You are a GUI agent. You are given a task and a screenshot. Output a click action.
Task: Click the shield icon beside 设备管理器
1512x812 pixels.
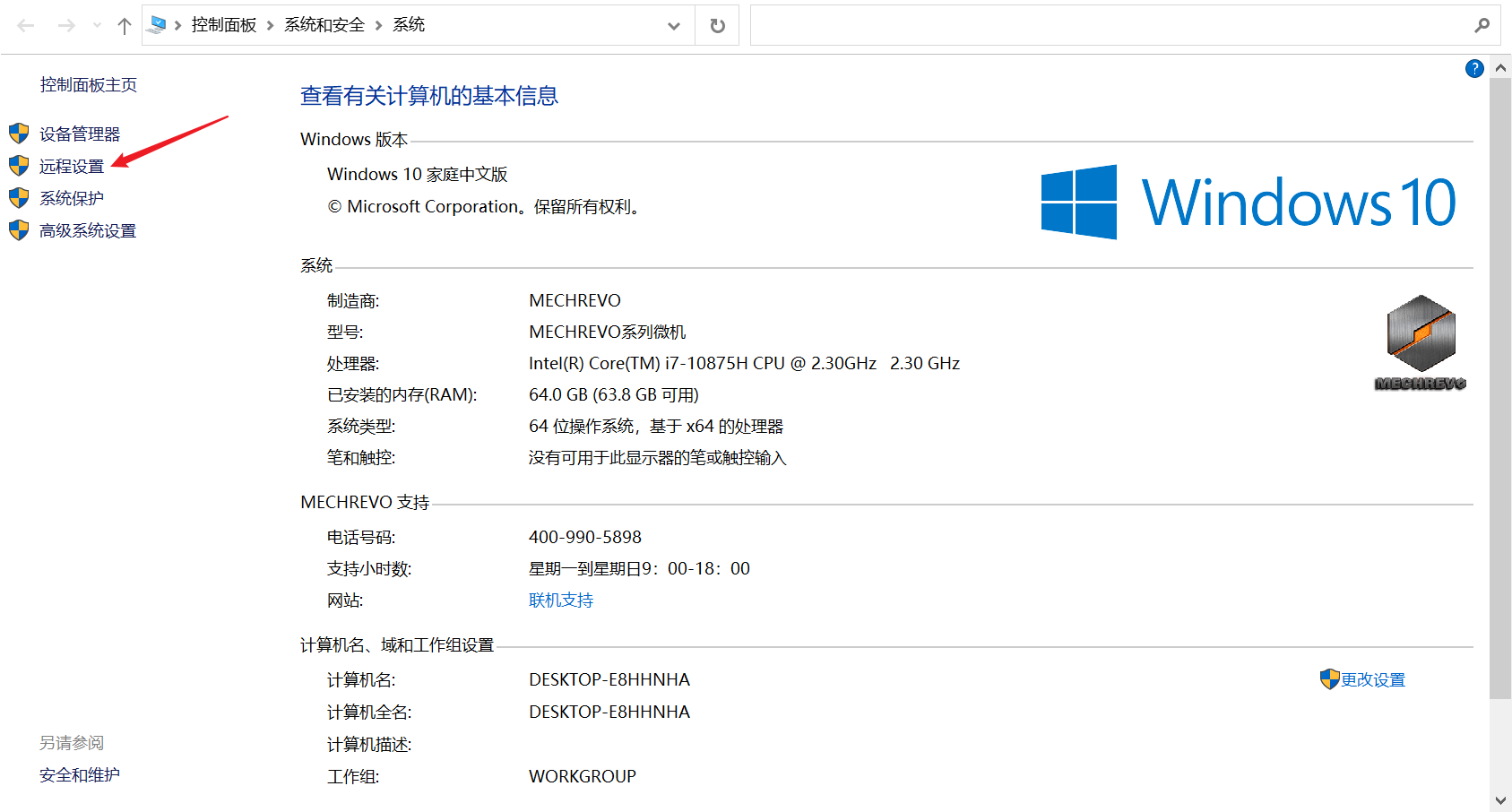tap(19, 134)
